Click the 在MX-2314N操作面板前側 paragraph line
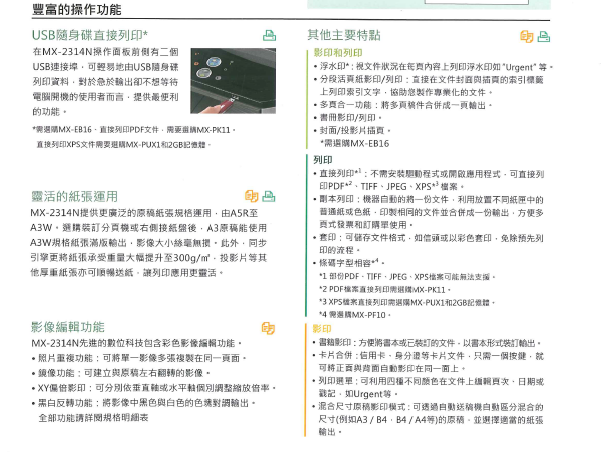The width and height of the screenshot is (601, 452). pos(106,52)
